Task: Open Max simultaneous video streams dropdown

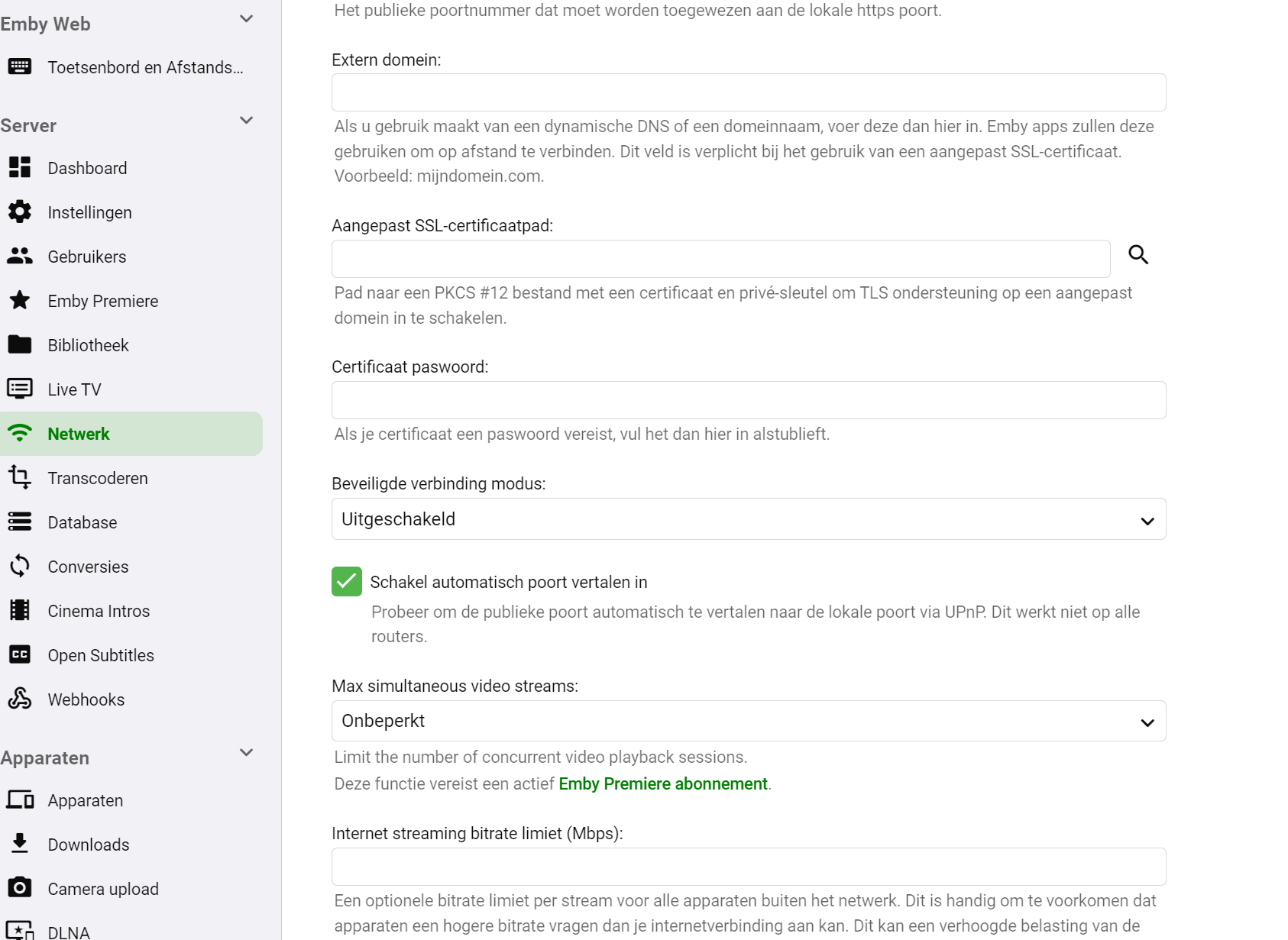Action: coord(748,721)
